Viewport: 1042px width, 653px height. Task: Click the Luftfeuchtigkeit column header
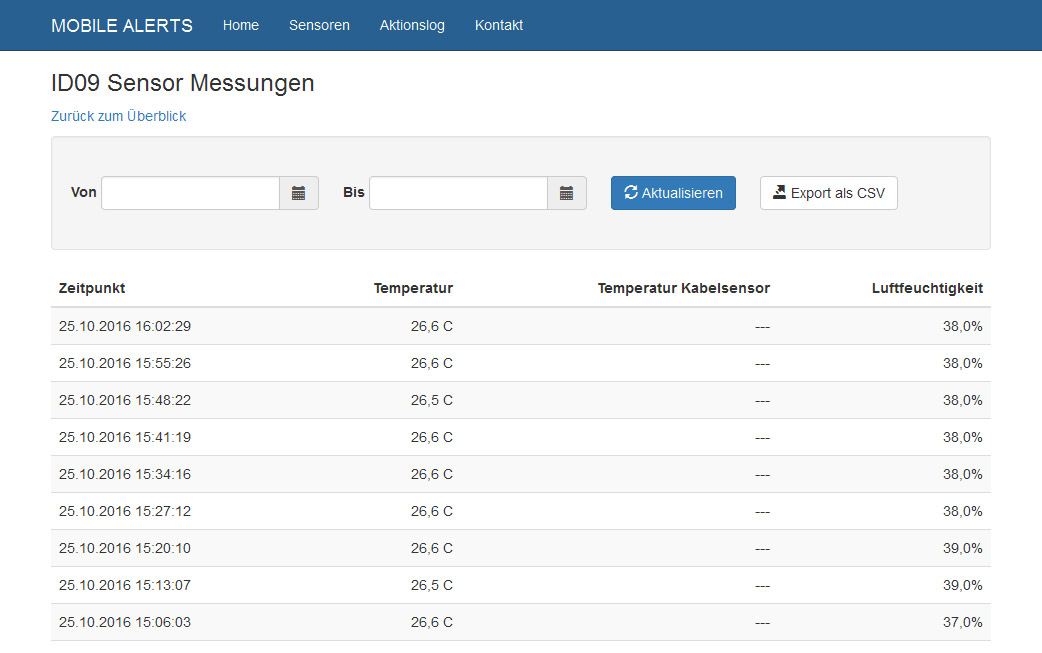click(x=927, y=288)
